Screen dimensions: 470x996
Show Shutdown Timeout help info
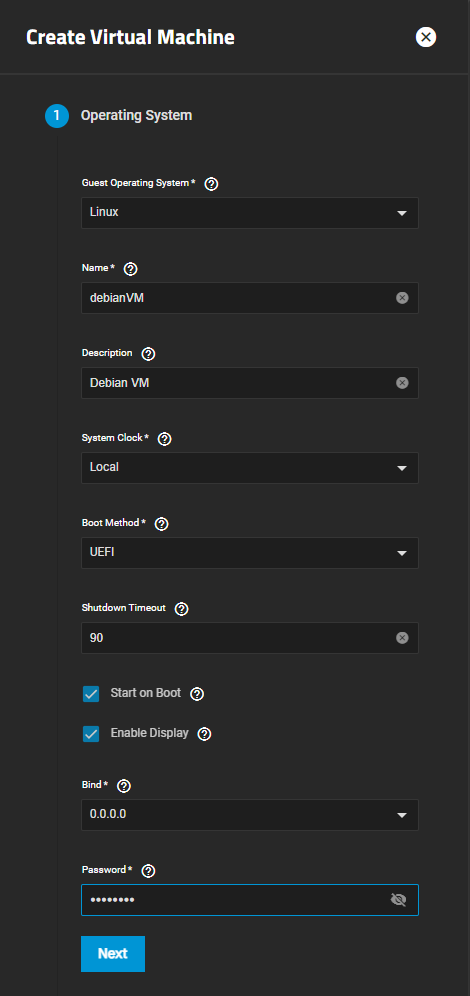pos(181,609)
